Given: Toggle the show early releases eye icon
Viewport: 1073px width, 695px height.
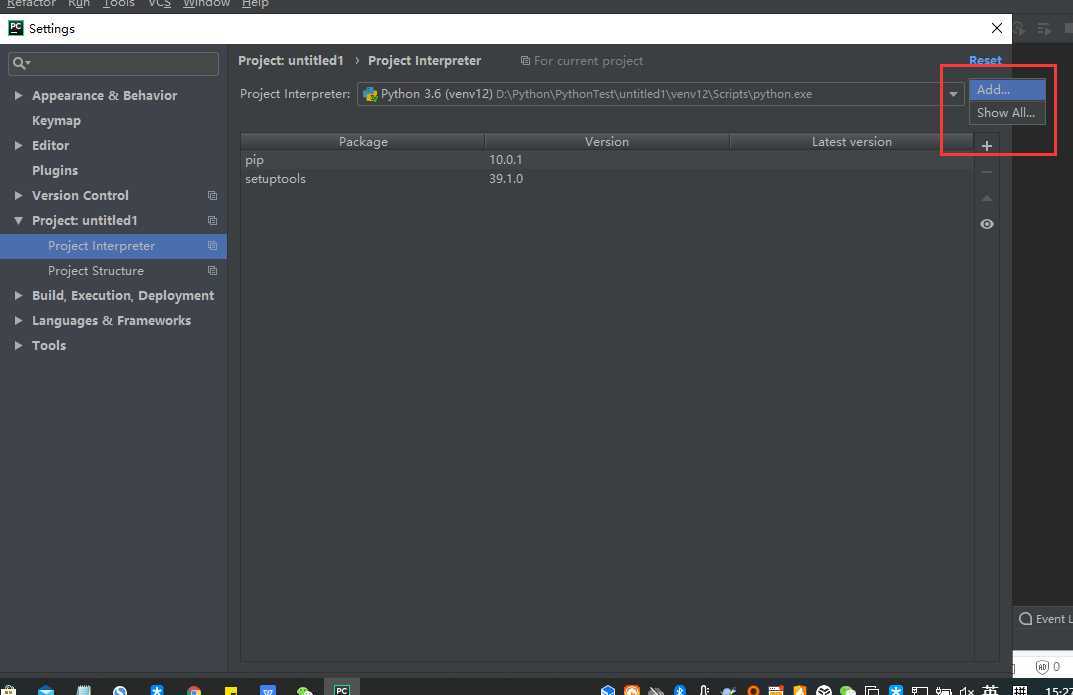Looking at the screenshot, I should coord(986,224).
